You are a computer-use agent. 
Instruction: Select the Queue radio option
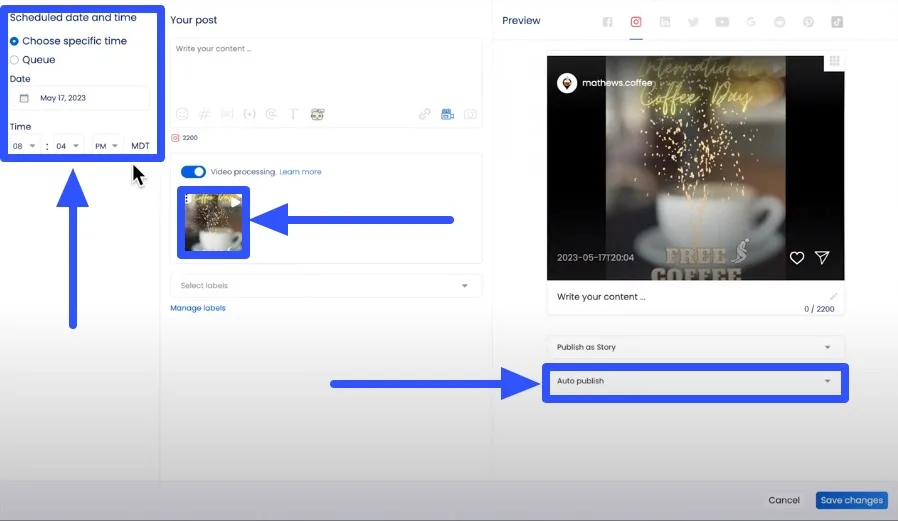coord(15,60)
